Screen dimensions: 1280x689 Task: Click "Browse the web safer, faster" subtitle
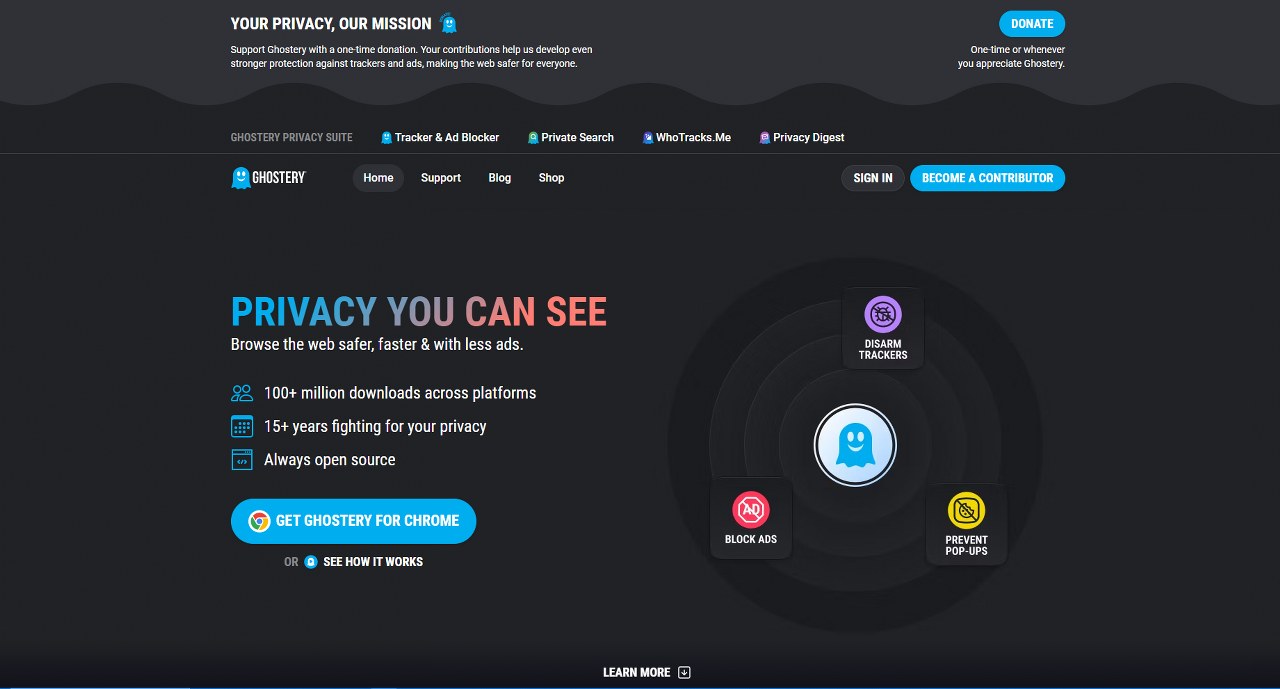(x=377, y=344)
